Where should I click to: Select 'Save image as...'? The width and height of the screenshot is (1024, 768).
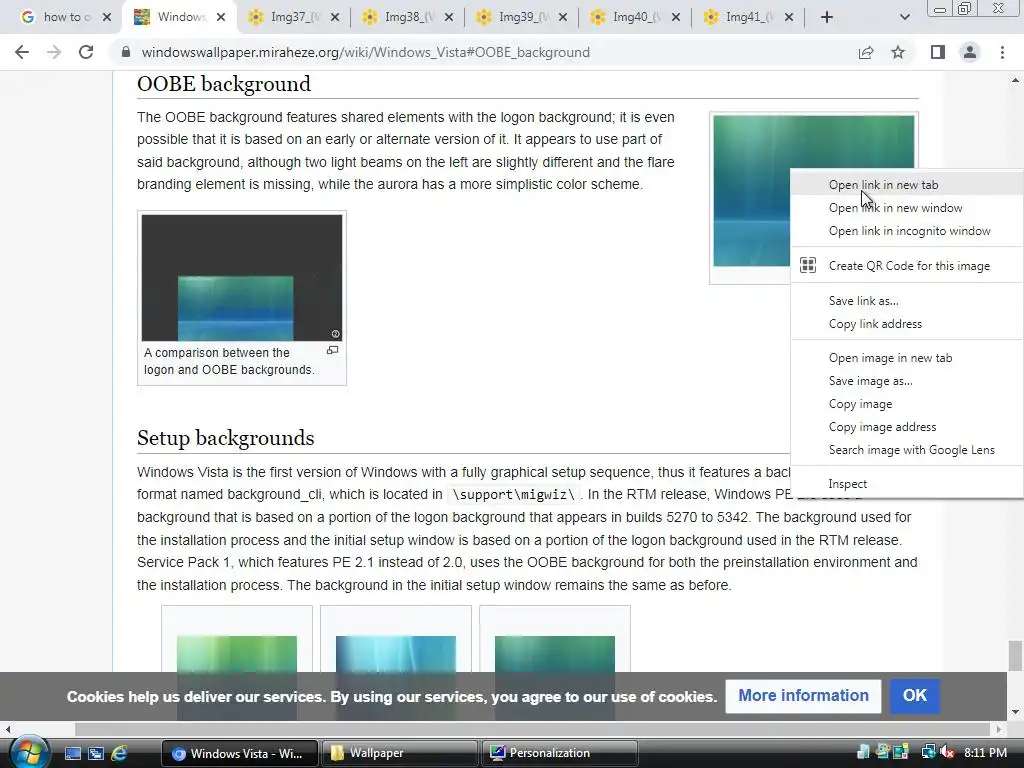point(907,381)
